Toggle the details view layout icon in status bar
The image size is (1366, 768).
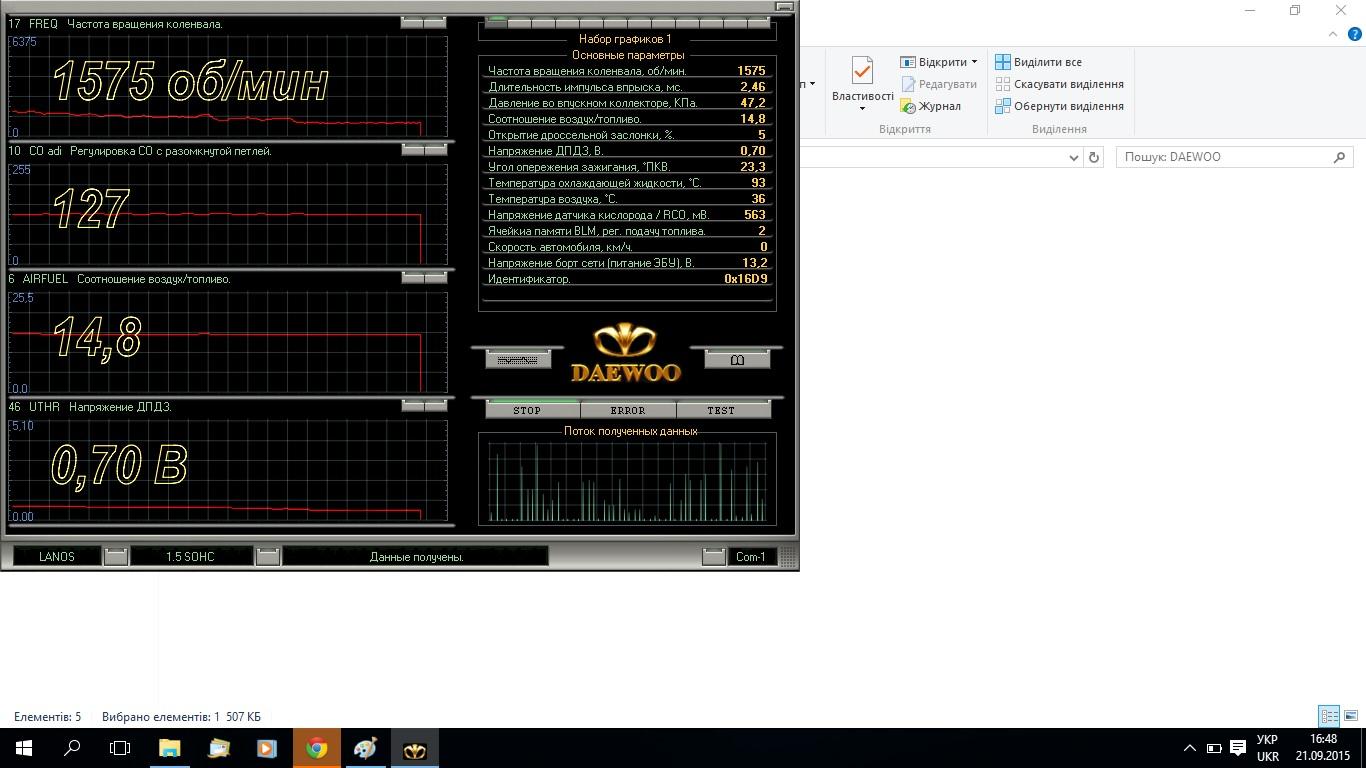1328,716
